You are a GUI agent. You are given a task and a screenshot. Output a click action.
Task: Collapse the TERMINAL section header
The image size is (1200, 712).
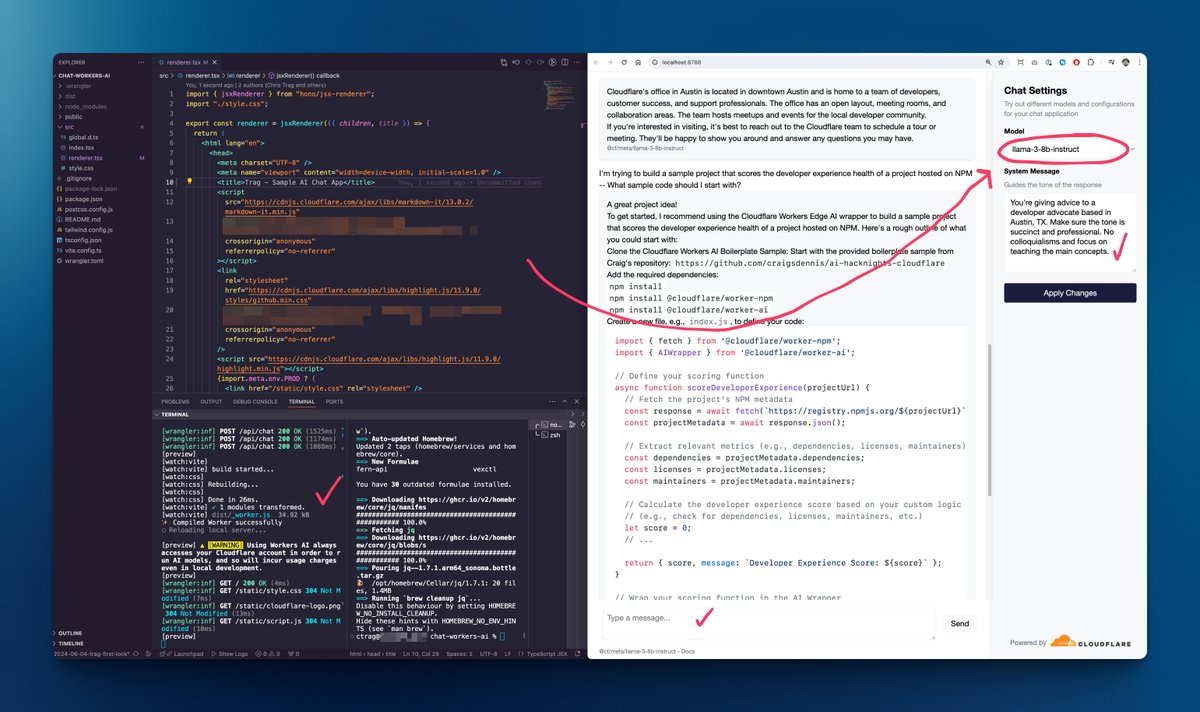pyautogui.click(x=177, y=413)
